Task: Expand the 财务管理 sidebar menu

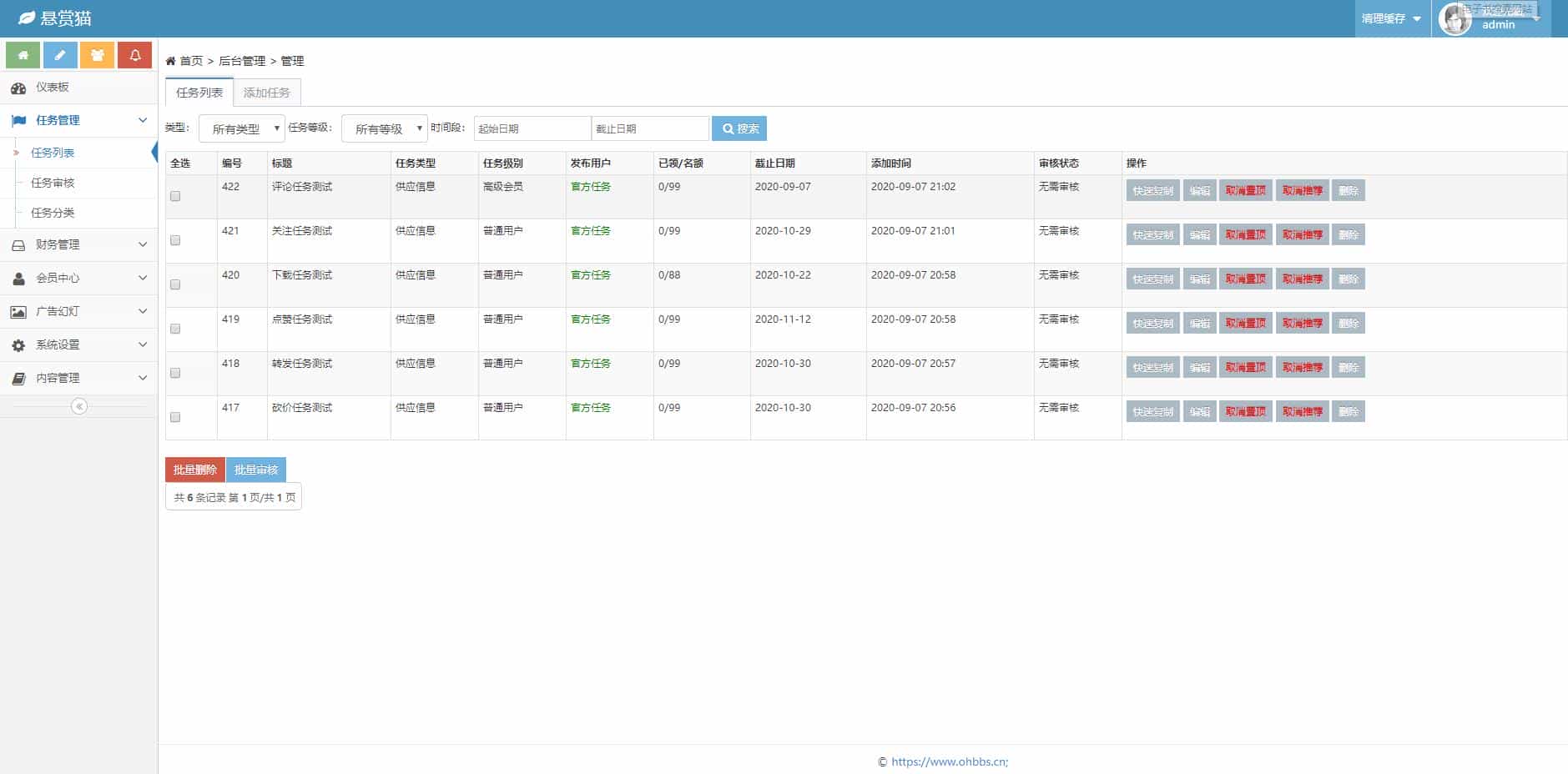Action: [78, 245]
